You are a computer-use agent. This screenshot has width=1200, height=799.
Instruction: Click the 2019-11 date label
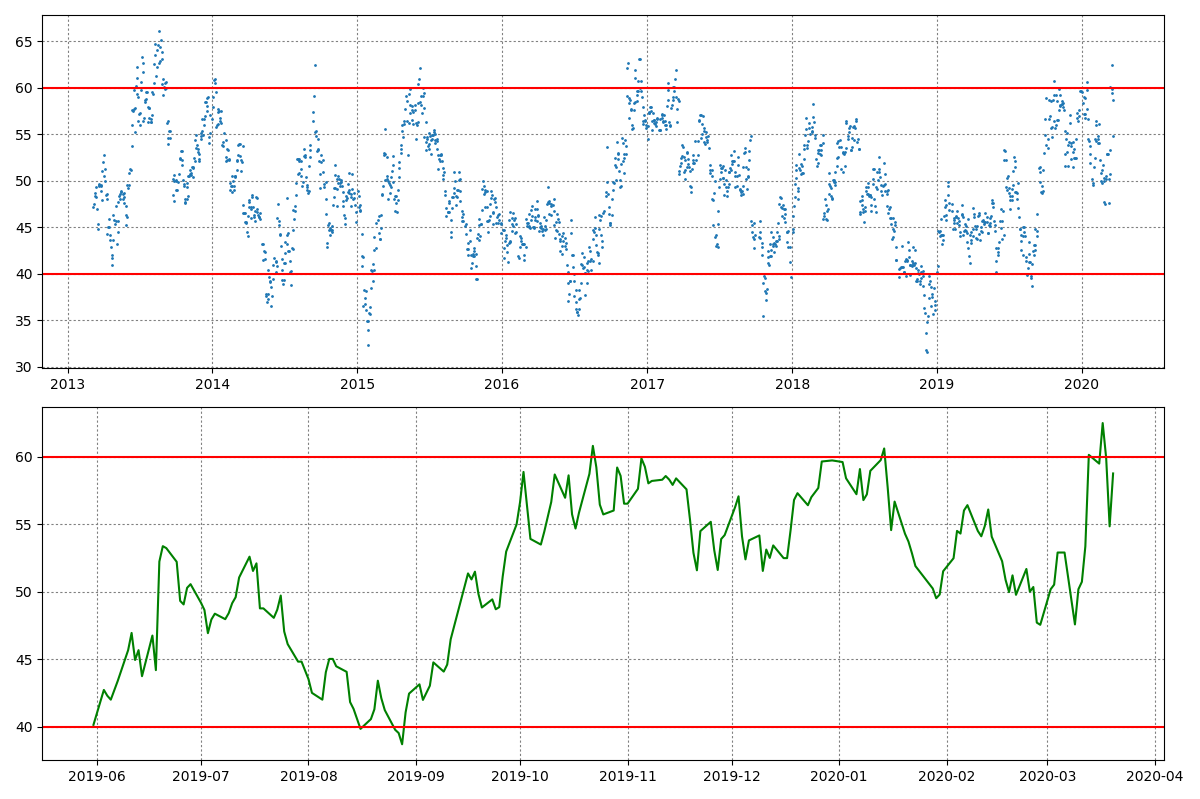[x=628, y=776]
